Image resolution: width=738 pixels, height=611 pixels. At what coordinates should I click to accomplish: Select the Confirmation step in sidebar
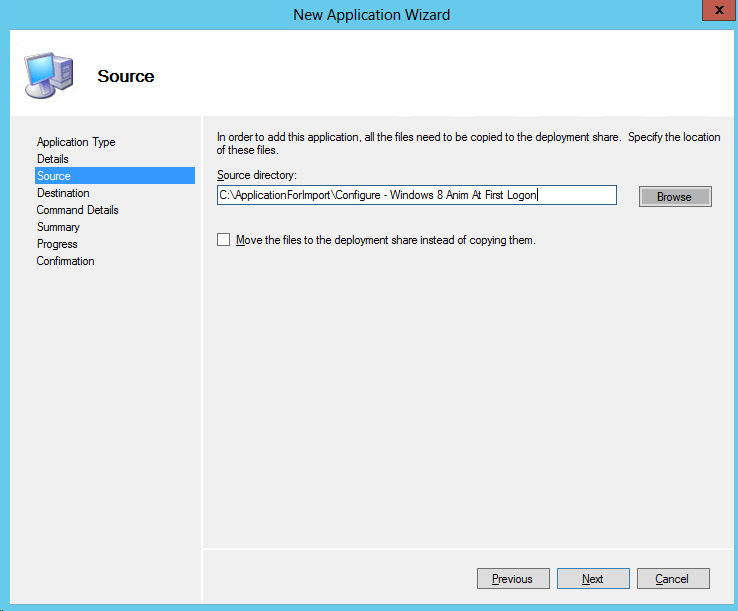tap(65, 261)
